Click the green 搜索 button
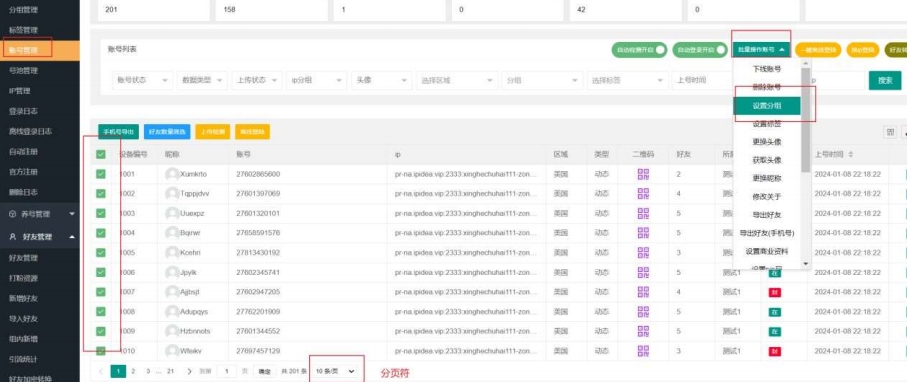The height and width of the screenshot is (382, 911). [x=885, y=80]
